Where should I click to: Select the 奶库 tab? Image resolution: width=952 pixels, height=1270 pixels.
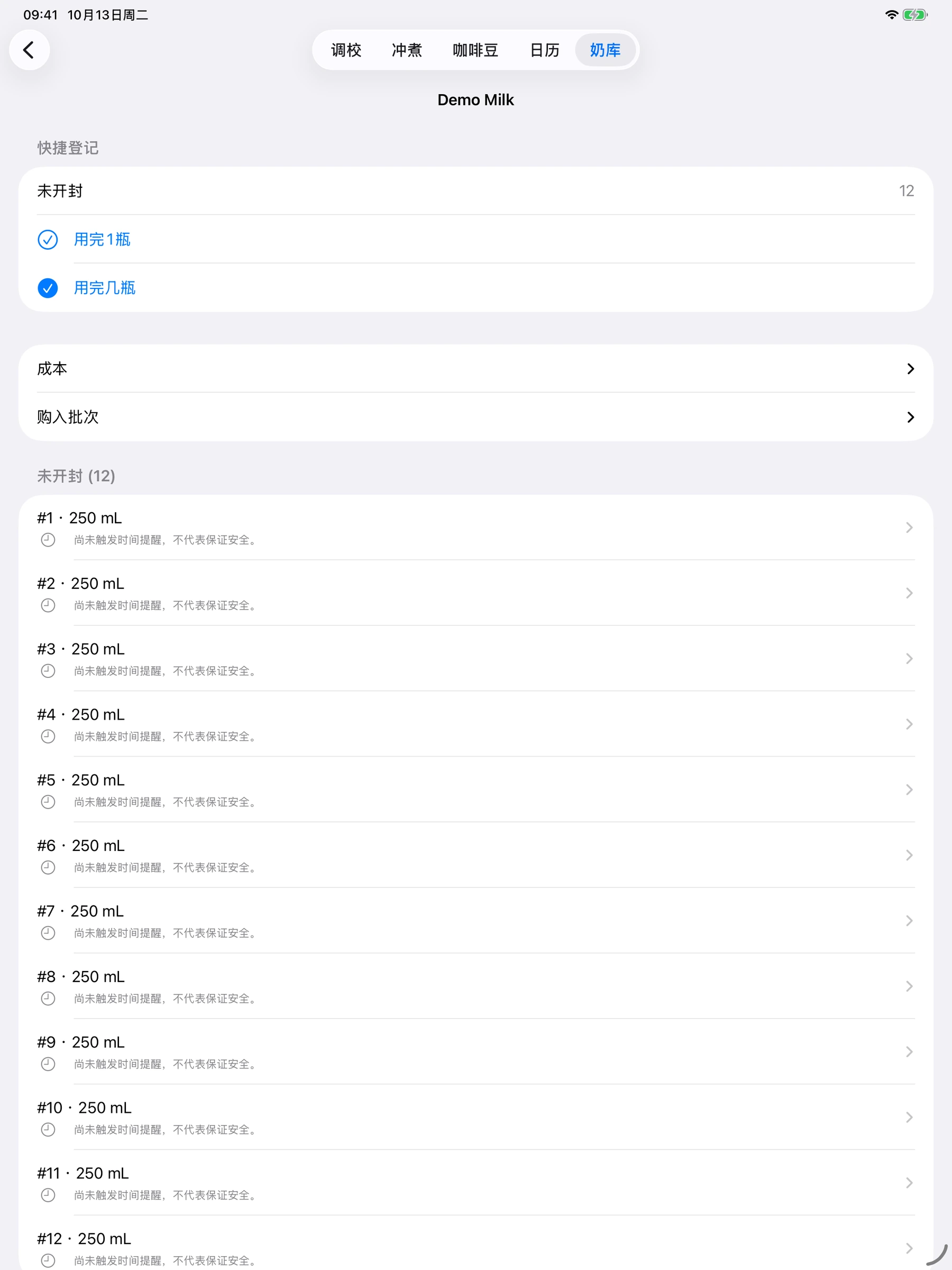(605, 50)
